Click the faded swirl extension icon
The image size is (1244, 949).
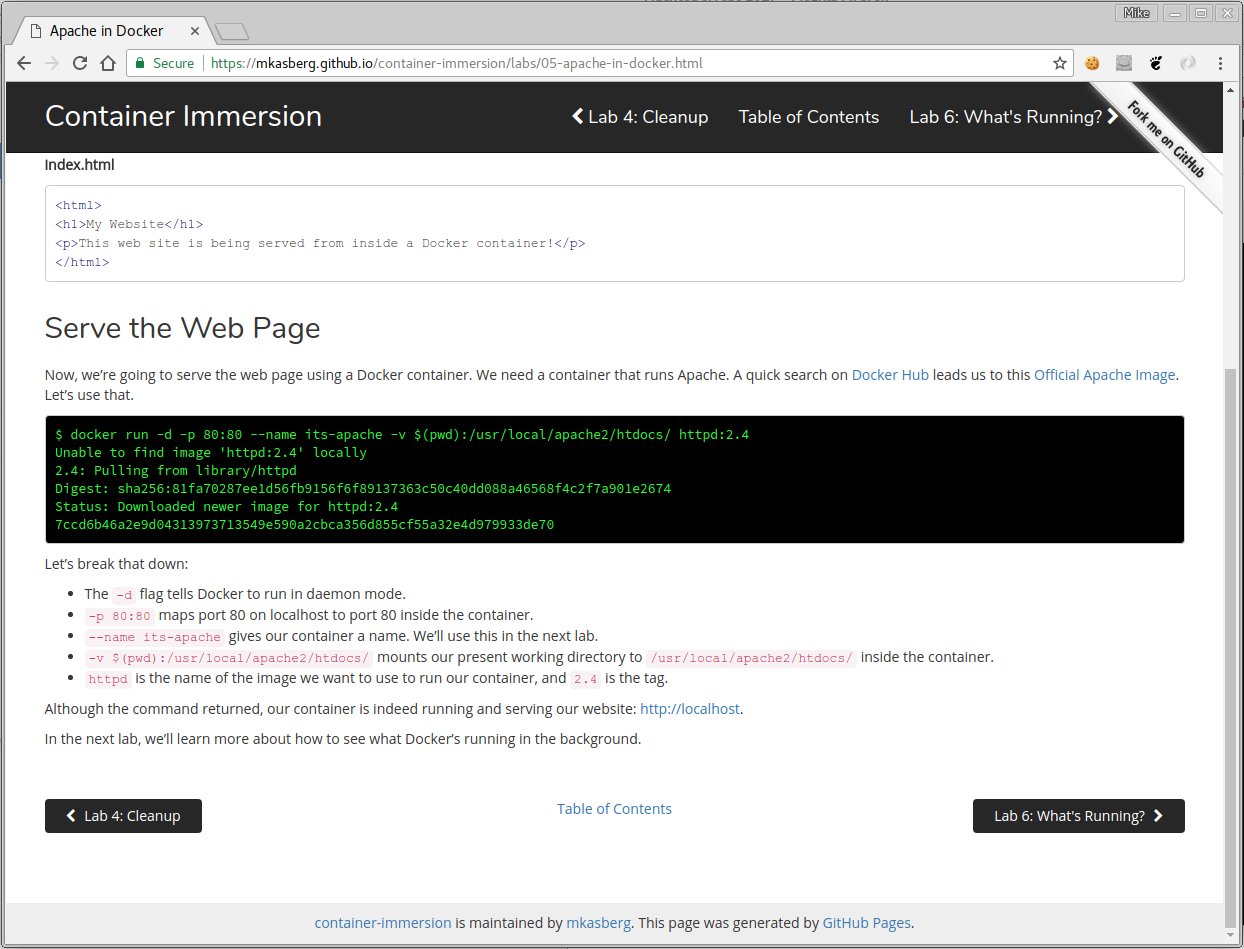coord(1188,63)
